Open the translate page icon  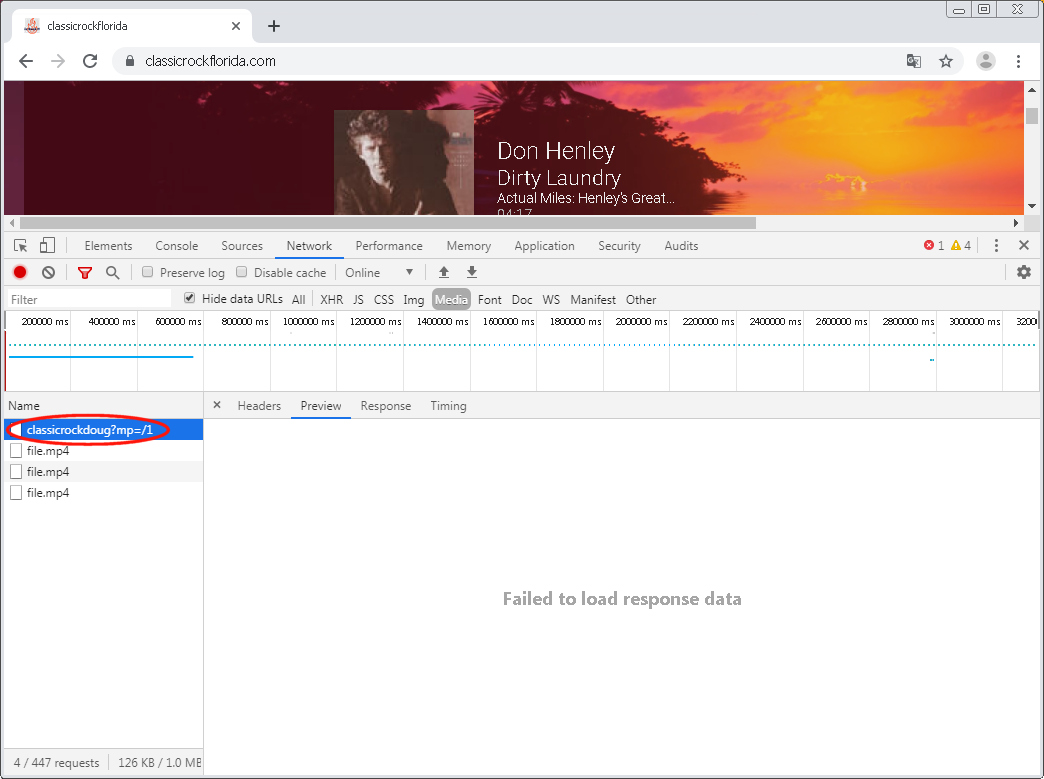(x=914, y=61)
